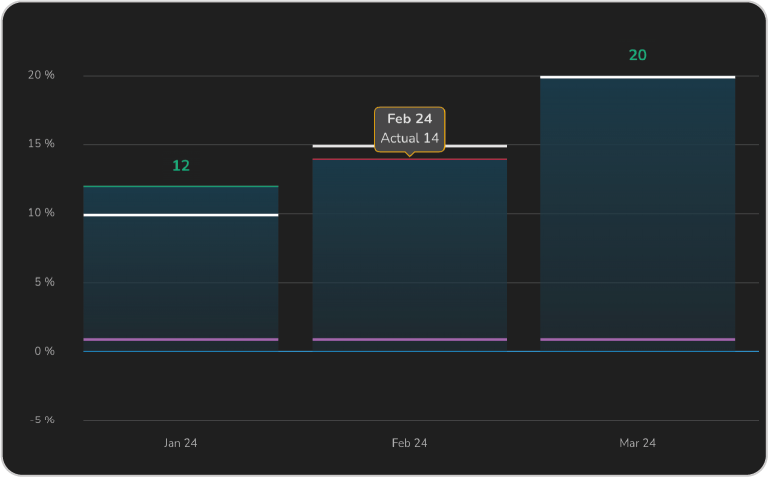Click the green data label 12

tap(181, 166)
